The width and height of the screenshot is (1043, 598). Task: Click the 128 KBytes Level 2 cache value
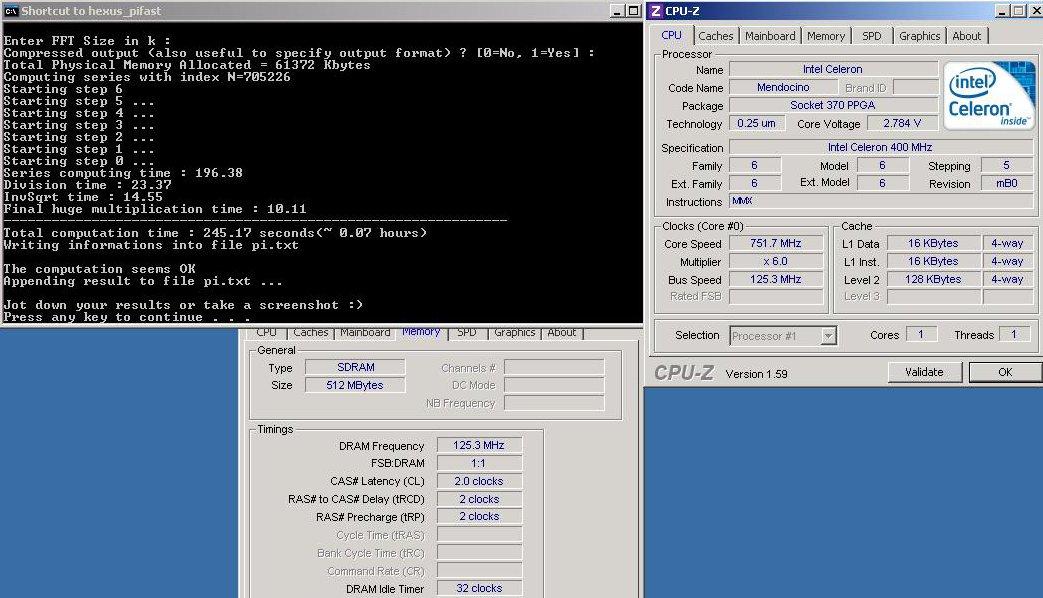click(933, 279)
